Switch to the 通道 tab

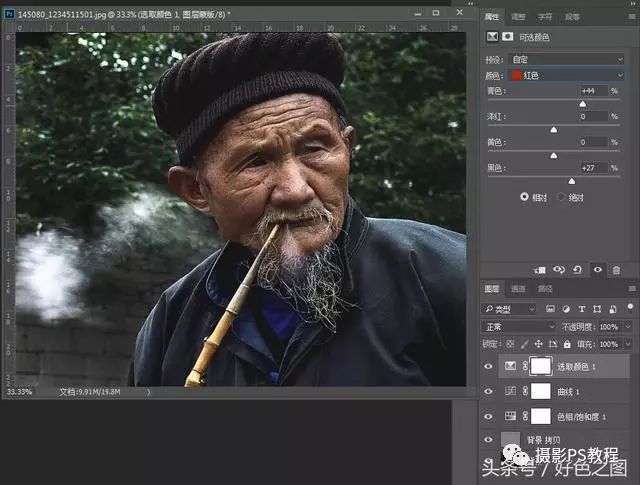518,289
